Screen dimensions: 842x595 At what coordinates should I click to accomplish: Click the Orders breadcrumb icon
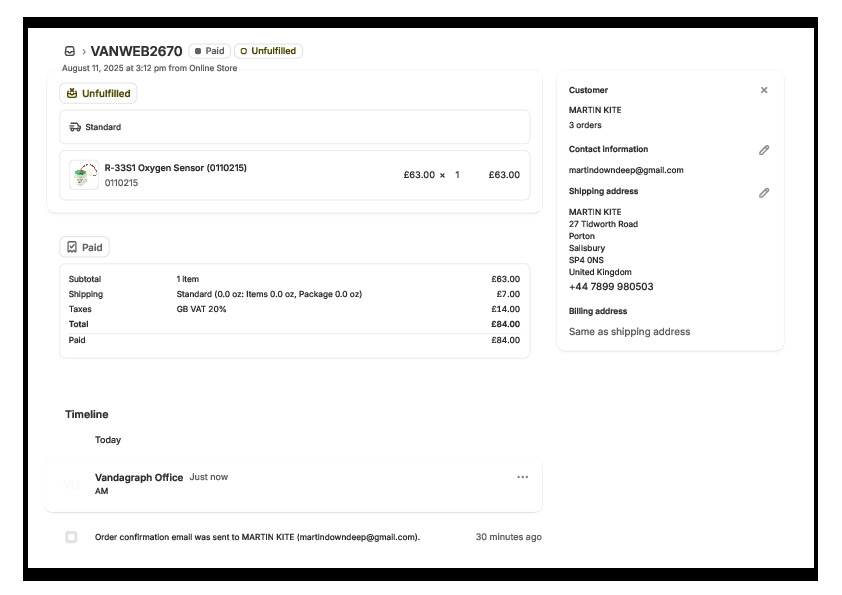[x=69, y=51]
